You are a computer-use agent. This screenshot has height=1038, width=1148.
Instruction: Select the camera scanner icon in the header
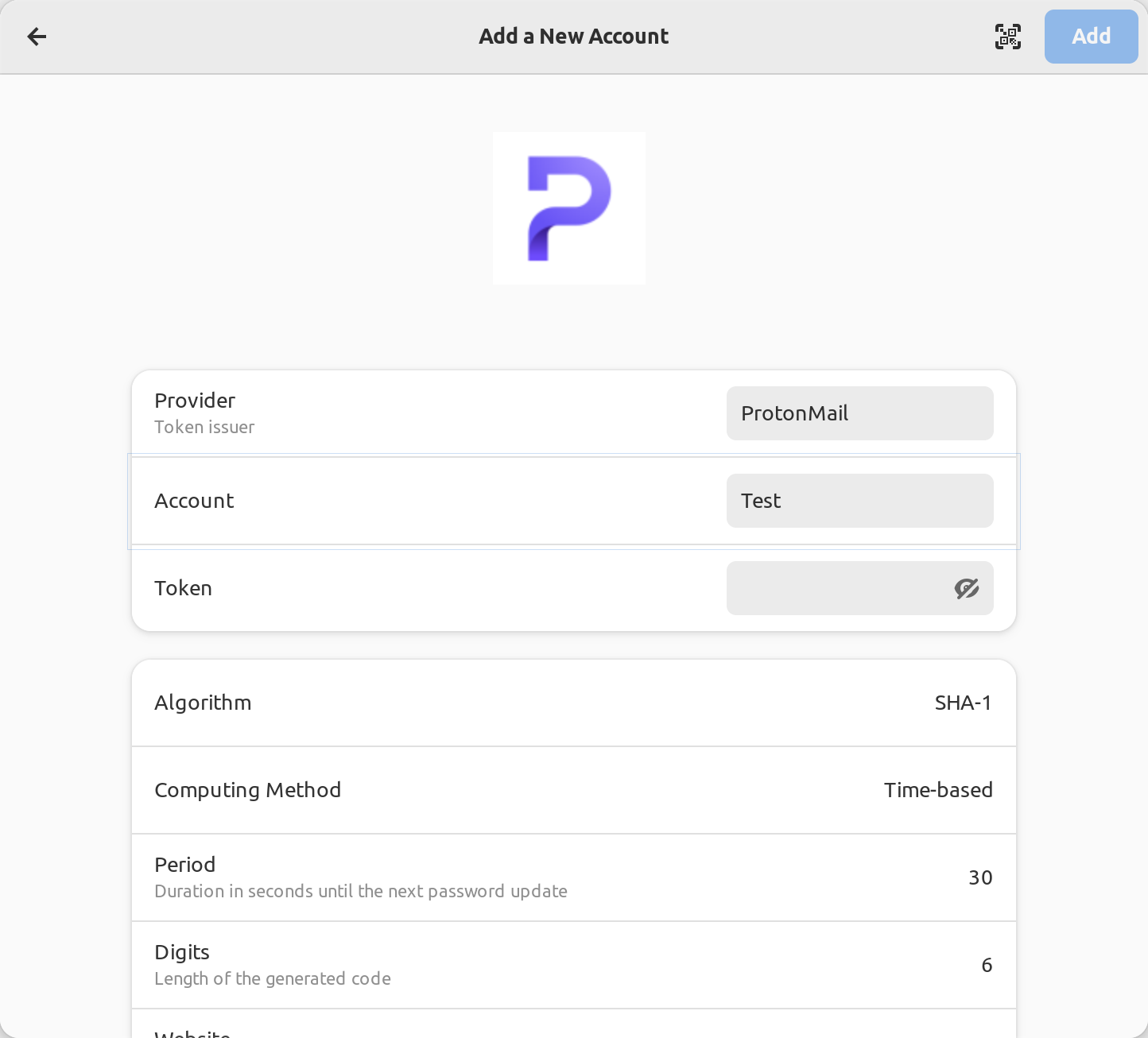pyautogui.click(x=1007, y=36)
